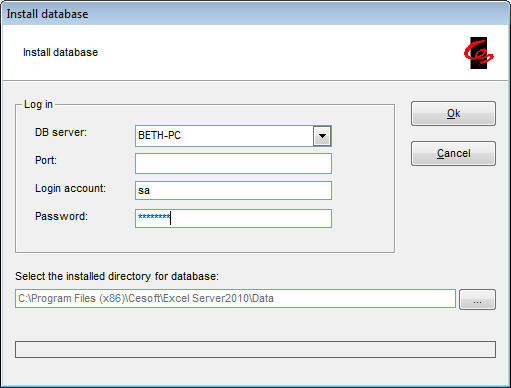Click the 'Password:' label
Viewport: 511px width, 388px height.
point(61,216)
